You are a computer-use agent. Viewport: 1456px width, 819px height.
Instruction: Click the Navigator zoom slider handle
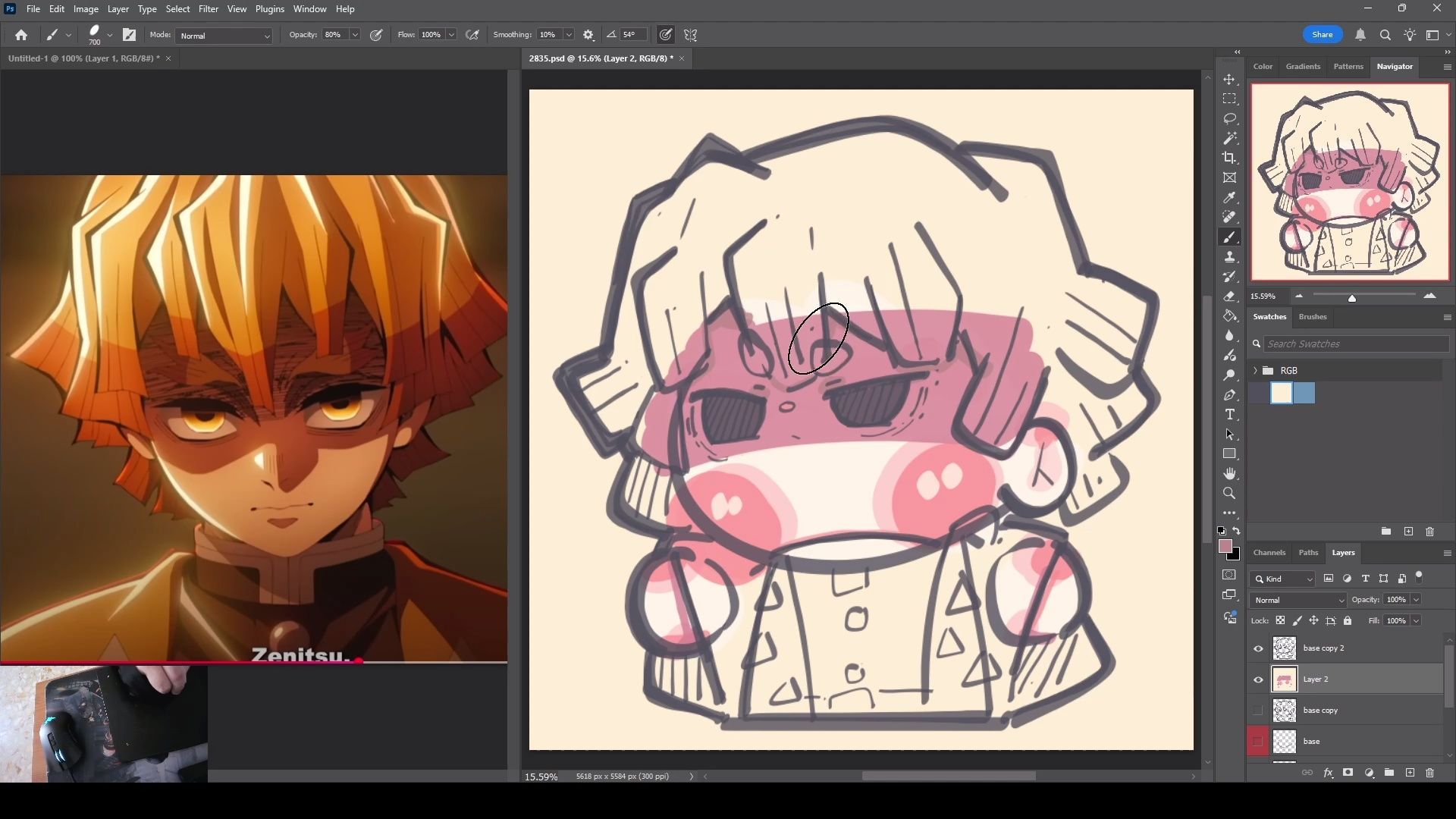(x=1351, y=298)
